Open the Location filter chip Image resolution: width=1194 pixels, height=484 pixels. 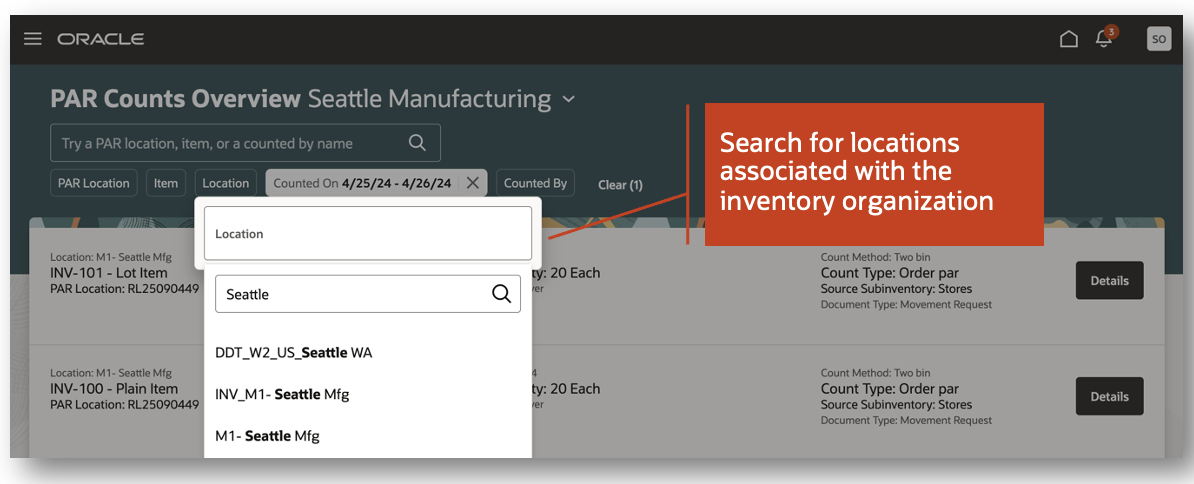(225, 183)
